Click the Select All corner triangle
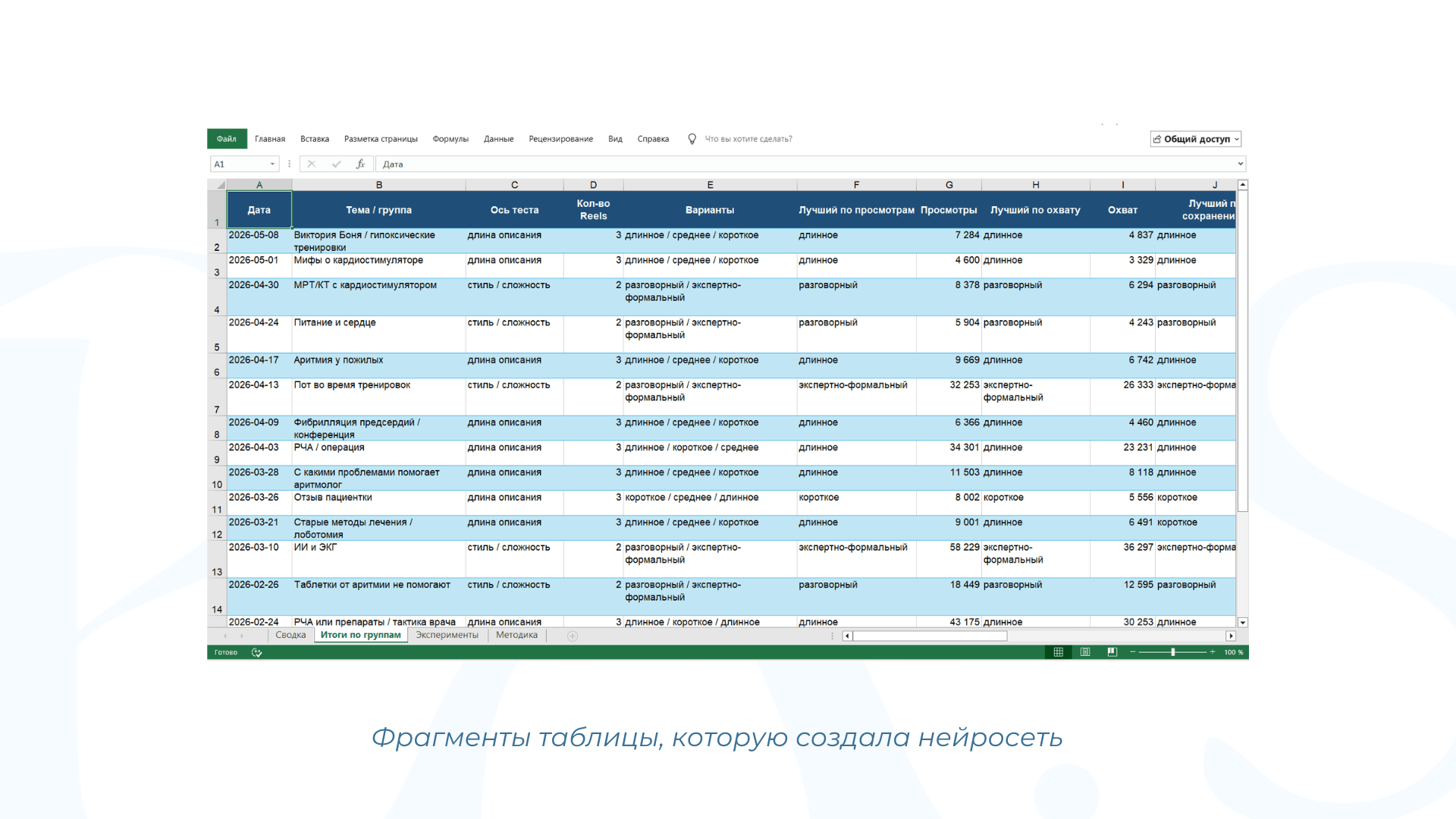Image resolution: width=1456 pixels, height=819 pixels. click(x=221, y=185)
